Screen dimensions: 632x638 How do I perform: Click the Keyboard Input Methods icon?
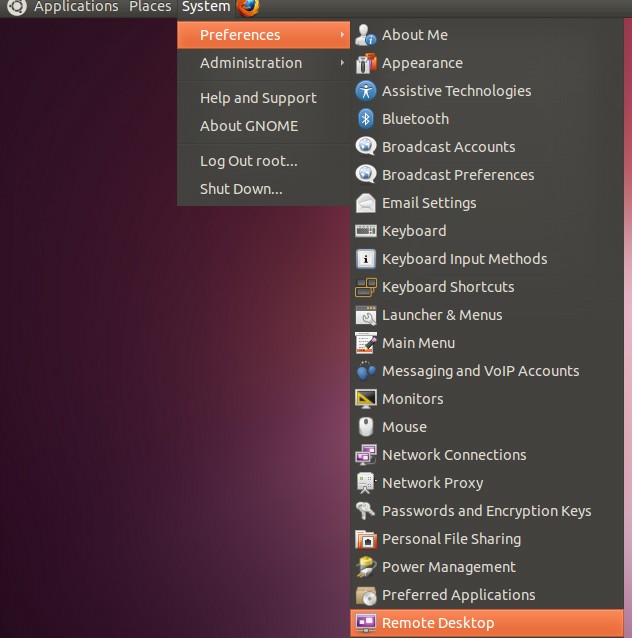point(365,259)
